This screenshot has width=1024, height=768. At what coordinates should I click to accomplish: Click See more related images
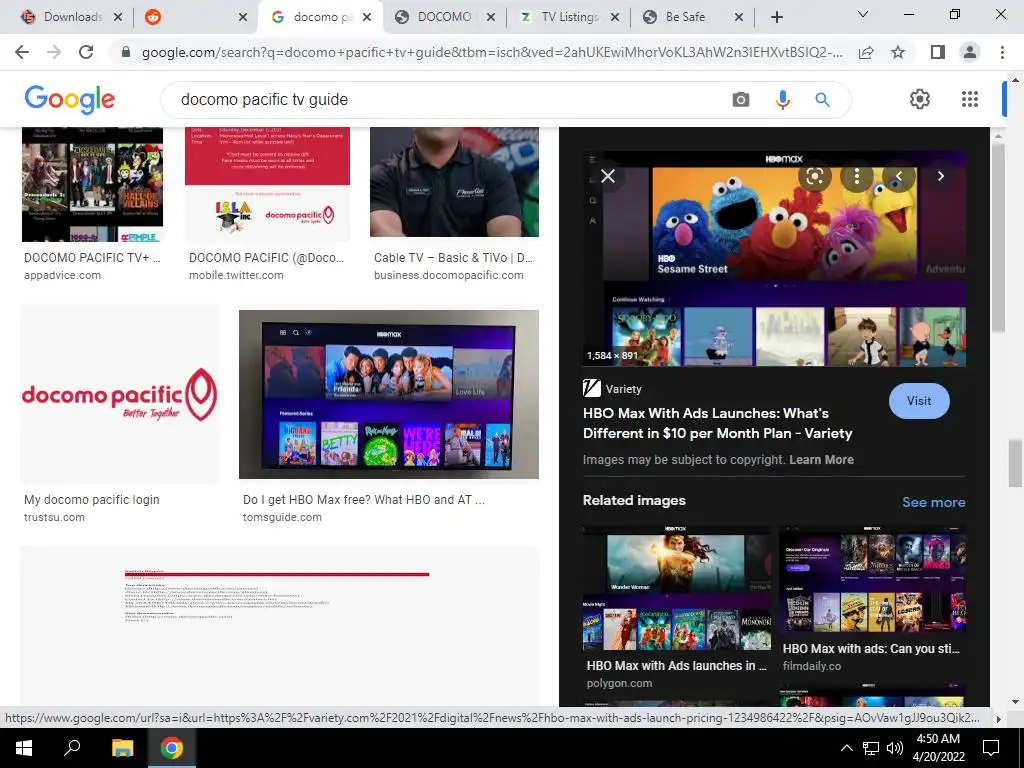933,502
